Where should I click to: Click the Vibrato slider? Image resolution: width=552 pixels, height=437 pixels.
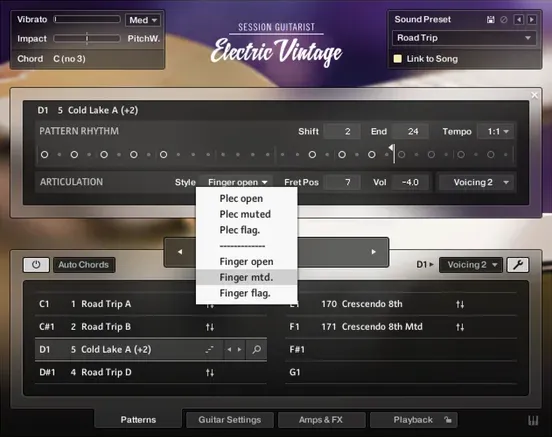pyautogui.click(x=87, y=19)
